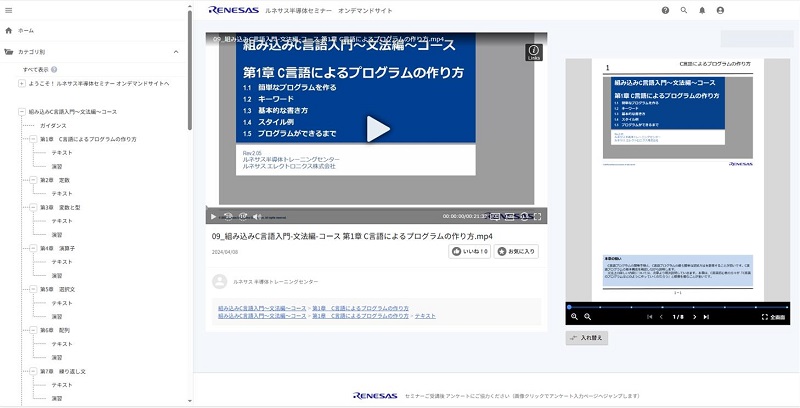The width and height of the screenshot is (800, 408).
Task: Start video with the large center play button
Action: tap(378, 129)
